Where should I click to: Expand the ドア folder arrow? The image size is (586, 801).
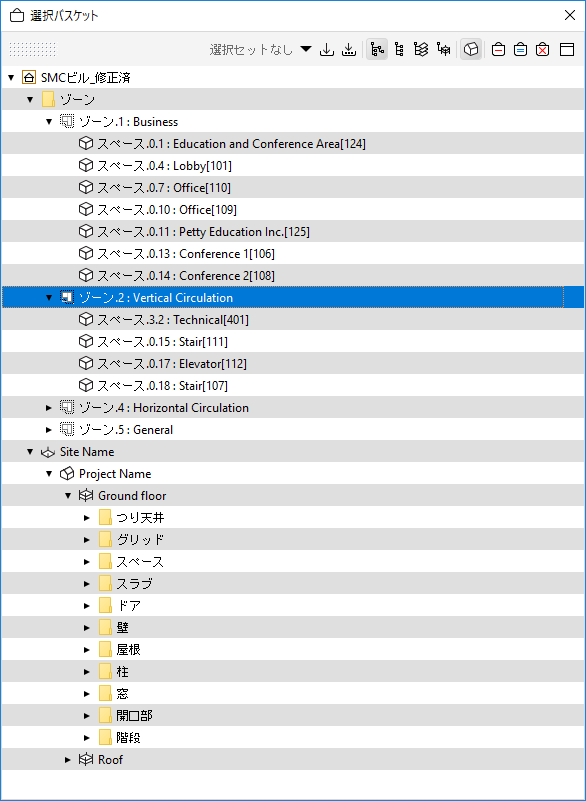tap(87, 605)
